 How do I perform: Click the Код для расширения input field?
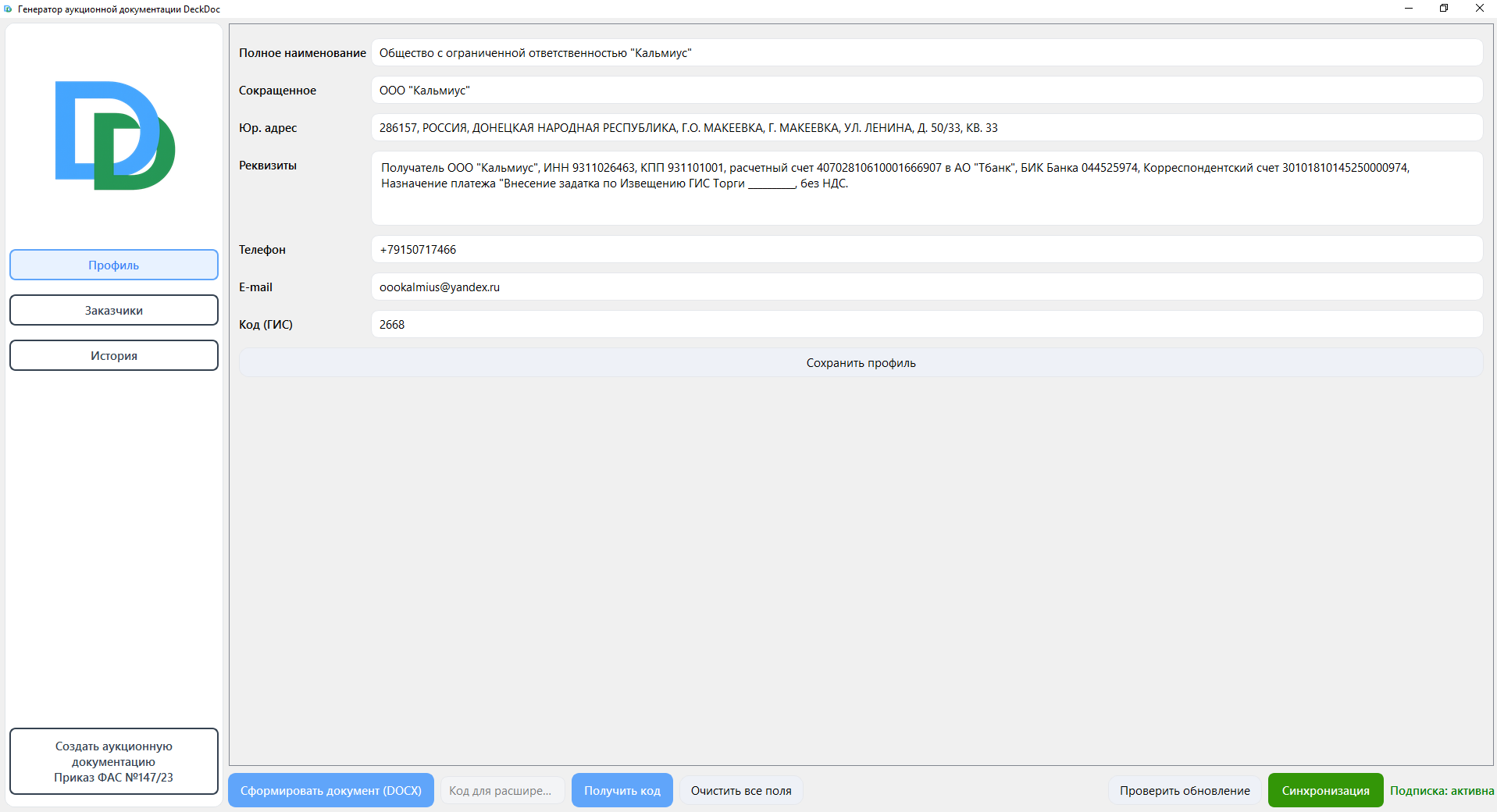(502, 790)
